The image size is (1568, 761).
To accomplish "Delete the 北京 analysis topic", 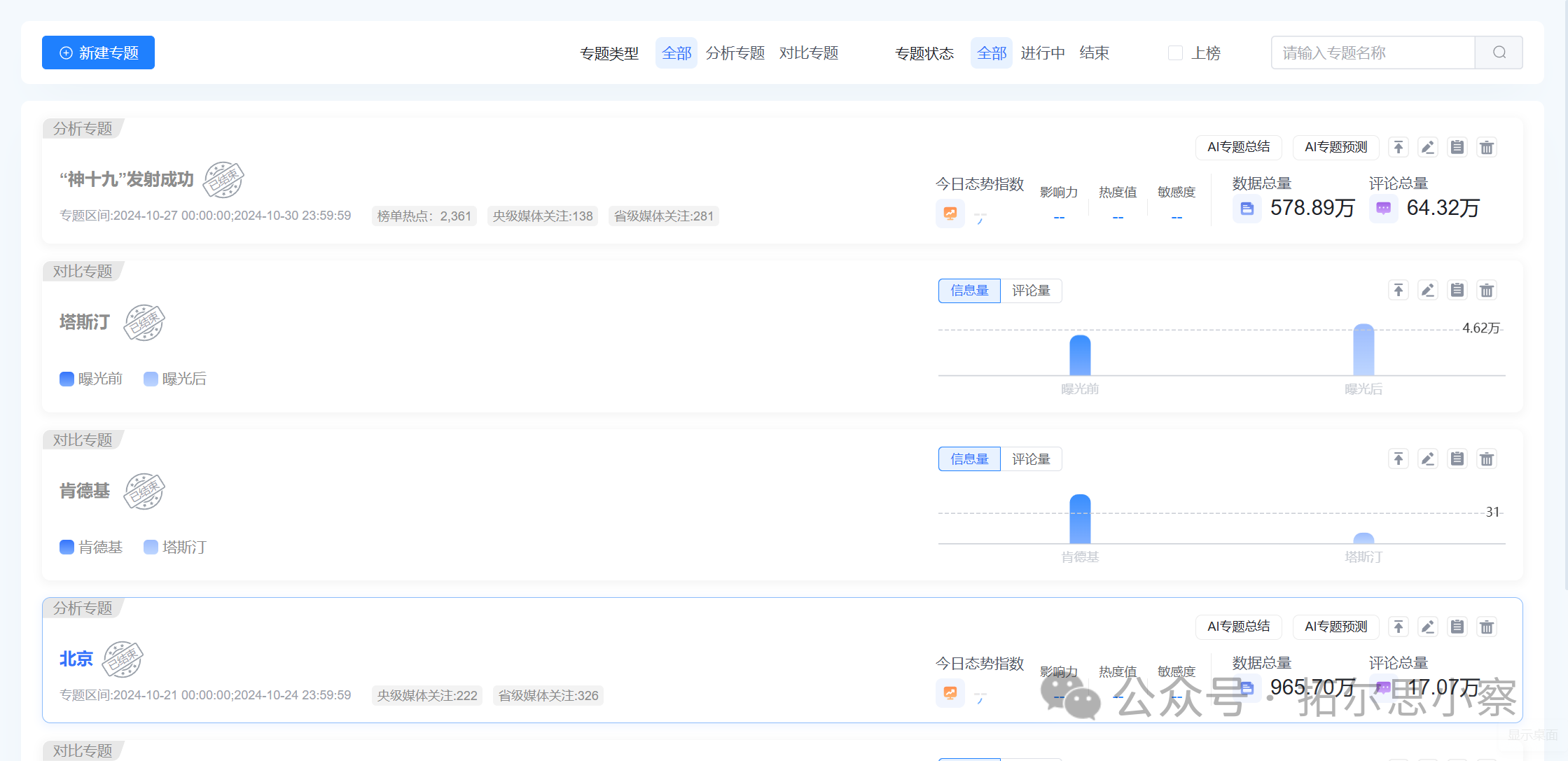I will [1487, 627].
